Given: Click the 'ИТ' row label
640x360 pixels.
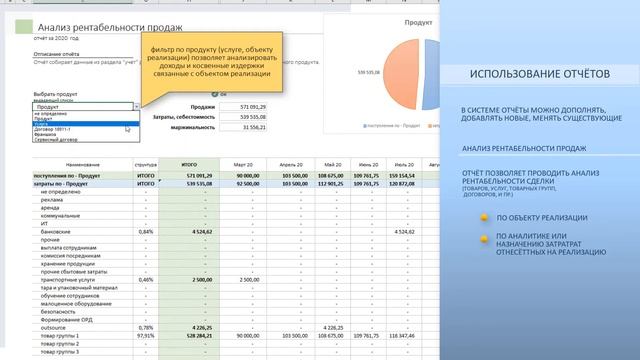Looking at the screenshot, I should point(44,224).
